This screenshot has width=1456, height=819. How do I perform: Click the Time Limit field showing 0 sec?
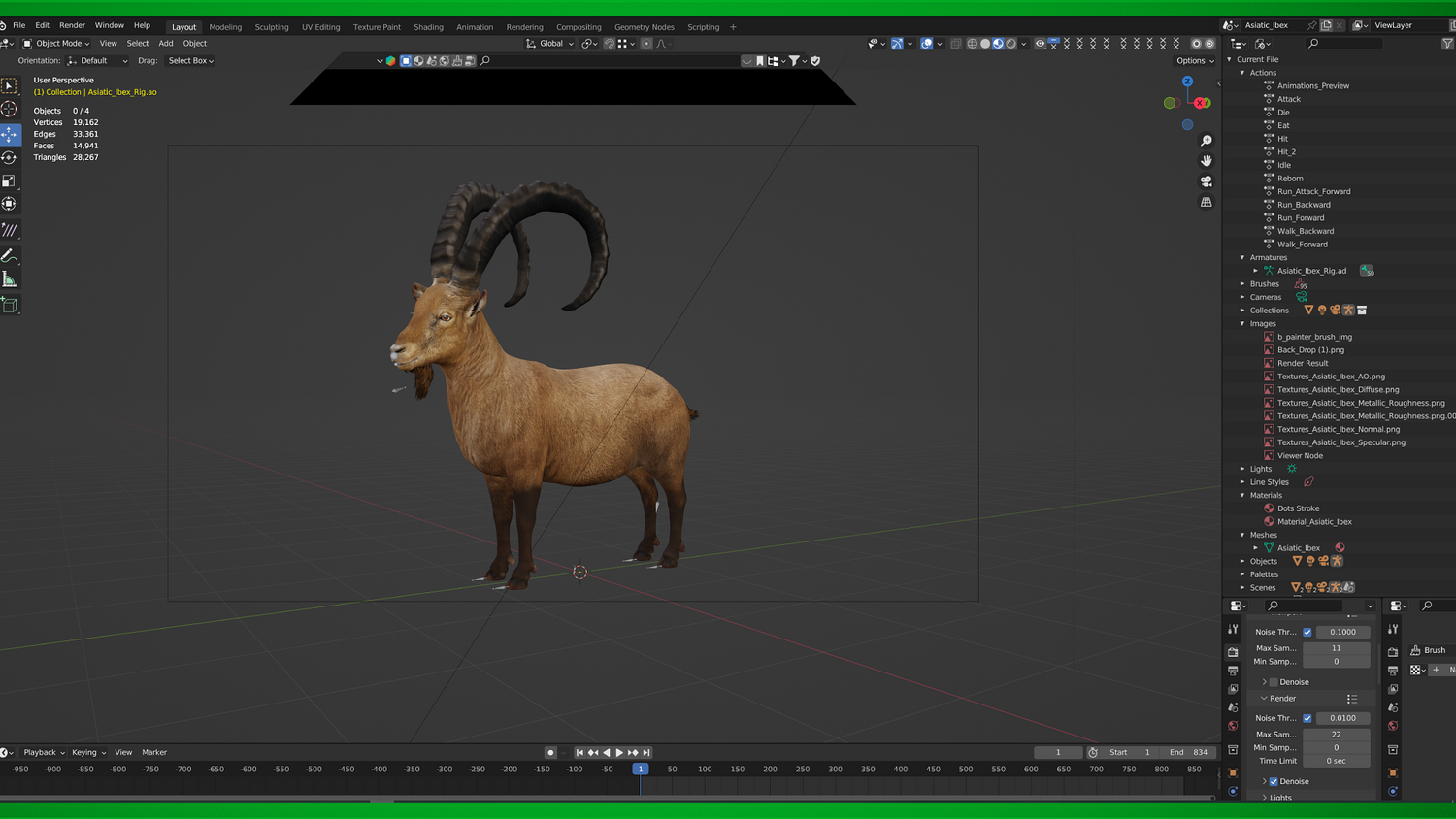point(1337,761)
